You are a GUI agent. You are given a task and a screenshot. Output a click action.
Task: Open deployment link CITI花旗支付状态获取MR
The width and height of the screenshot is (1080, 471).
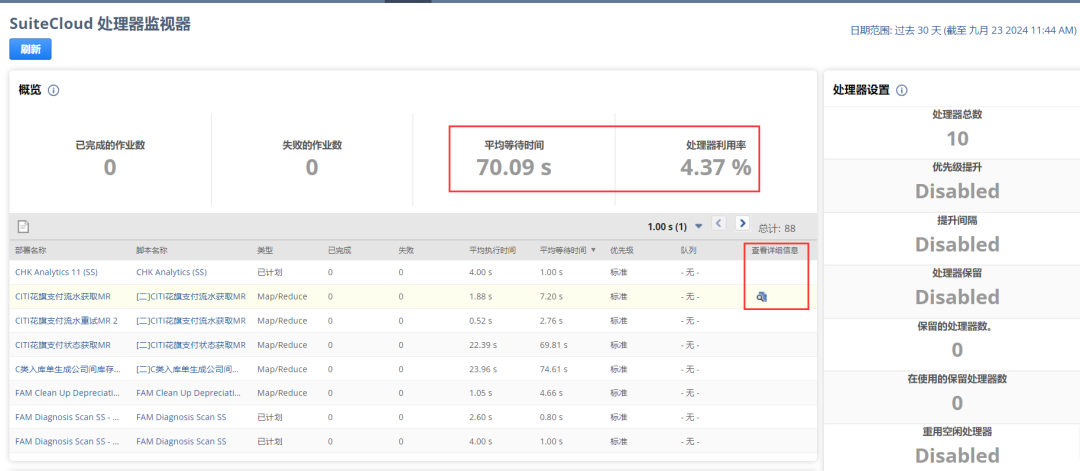(63, 345)
